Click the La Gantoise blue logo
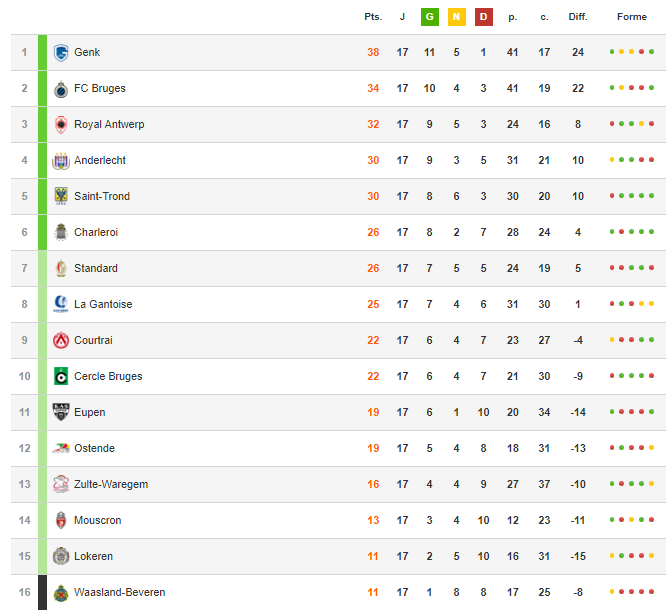 (61, 304)
